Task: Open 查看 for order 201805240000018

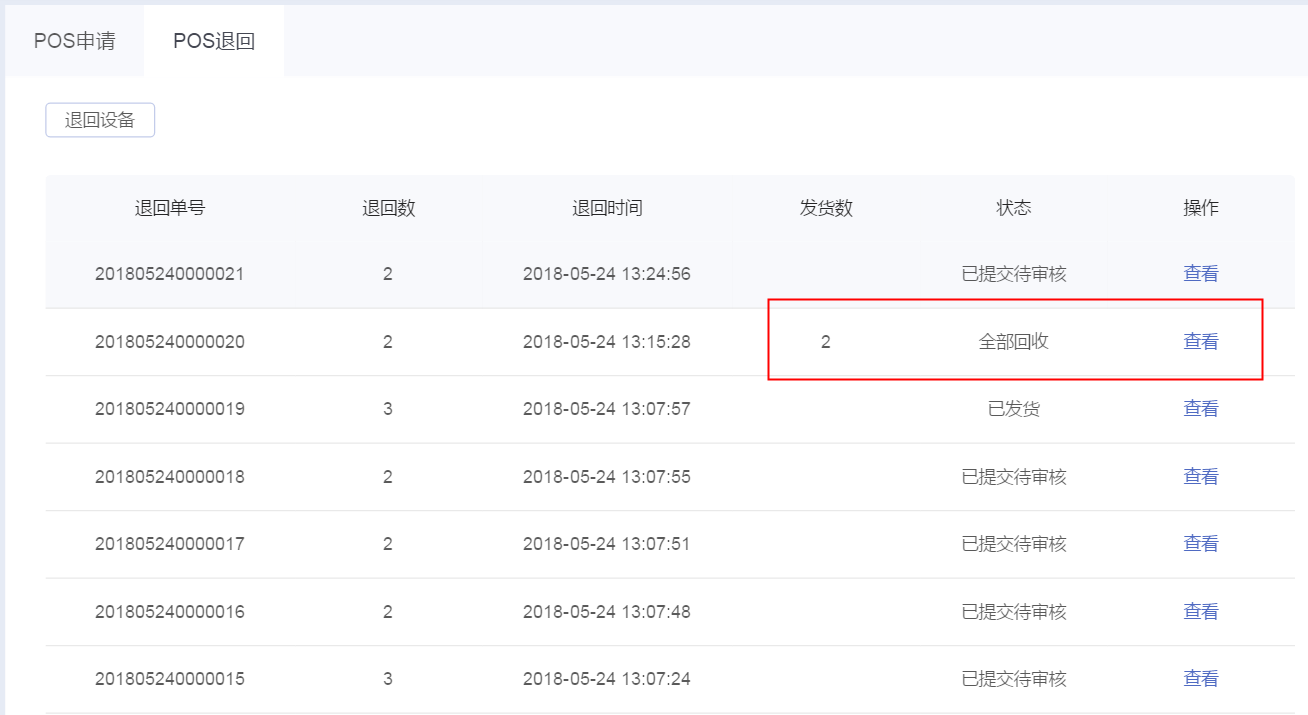Action: (x=1201, y=477)
